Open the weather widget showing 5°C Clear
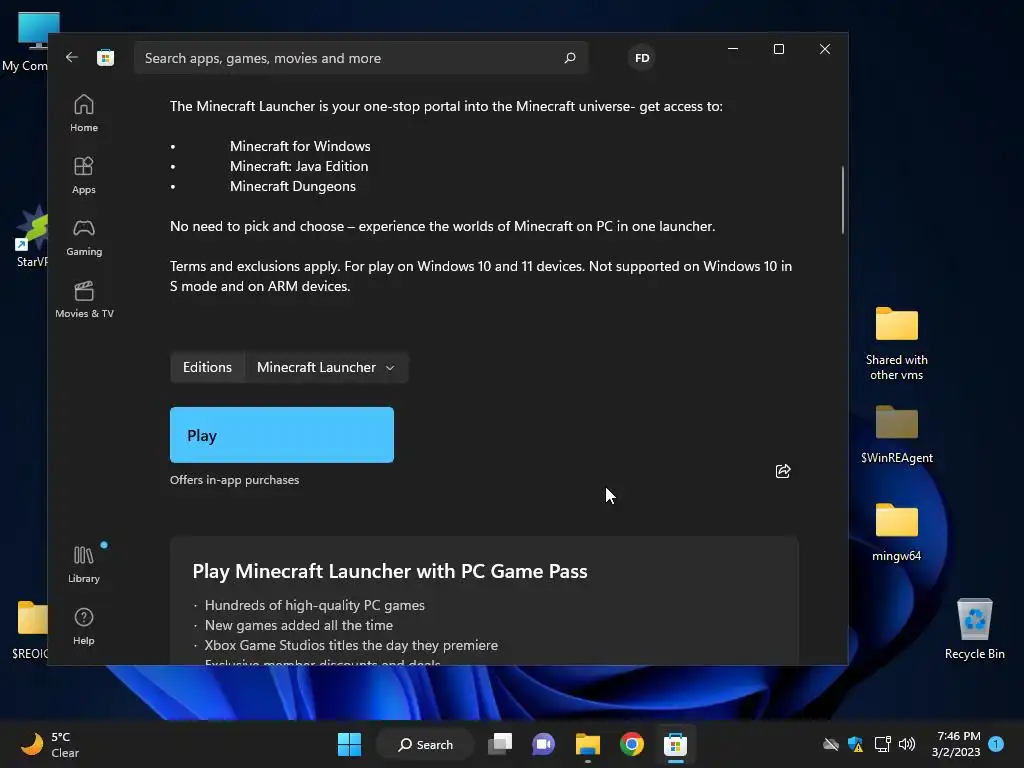The width and height of the screenshot is (1024, 768). (x=50, y=744)
